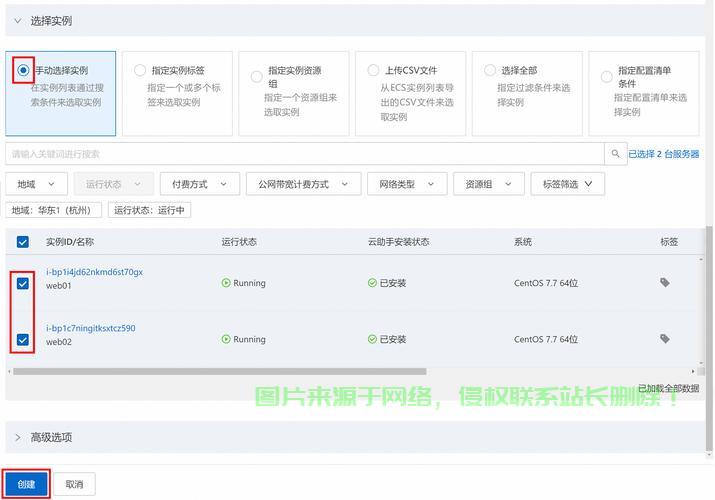Click the 云助手安装状态 column header
Image resolution: width=715 pixels, height=500 pixels.
point(399,242)
